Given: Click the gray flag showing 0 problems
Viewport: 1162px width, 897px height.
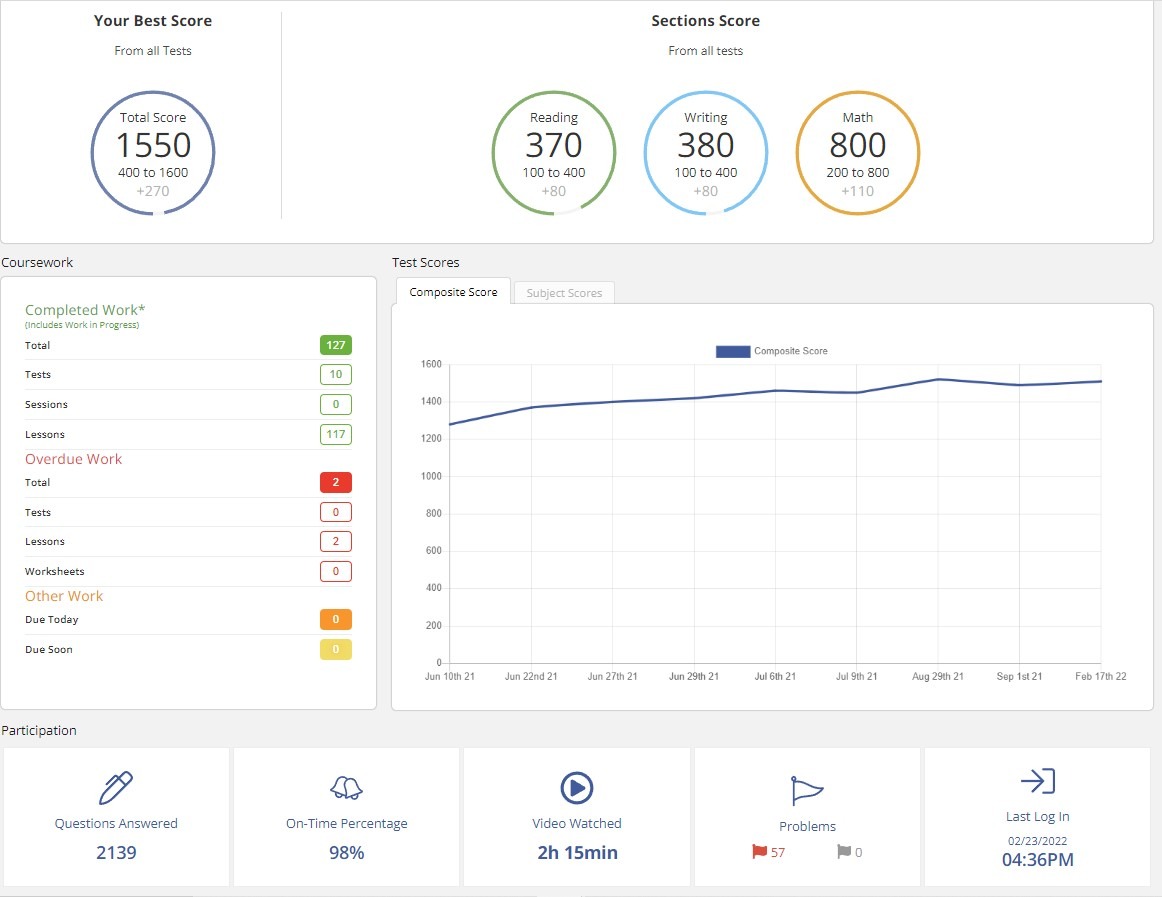Looking at the screenshot, I should [x=843, y=852].
